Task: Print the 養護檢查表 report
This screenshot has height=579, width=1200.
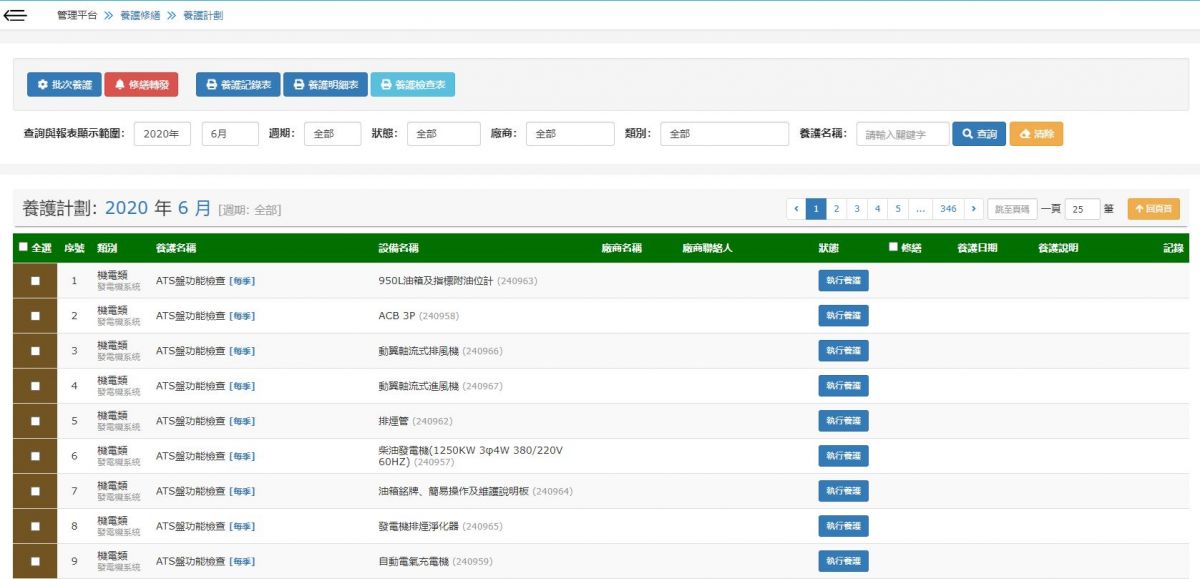Action: point(413,85)
